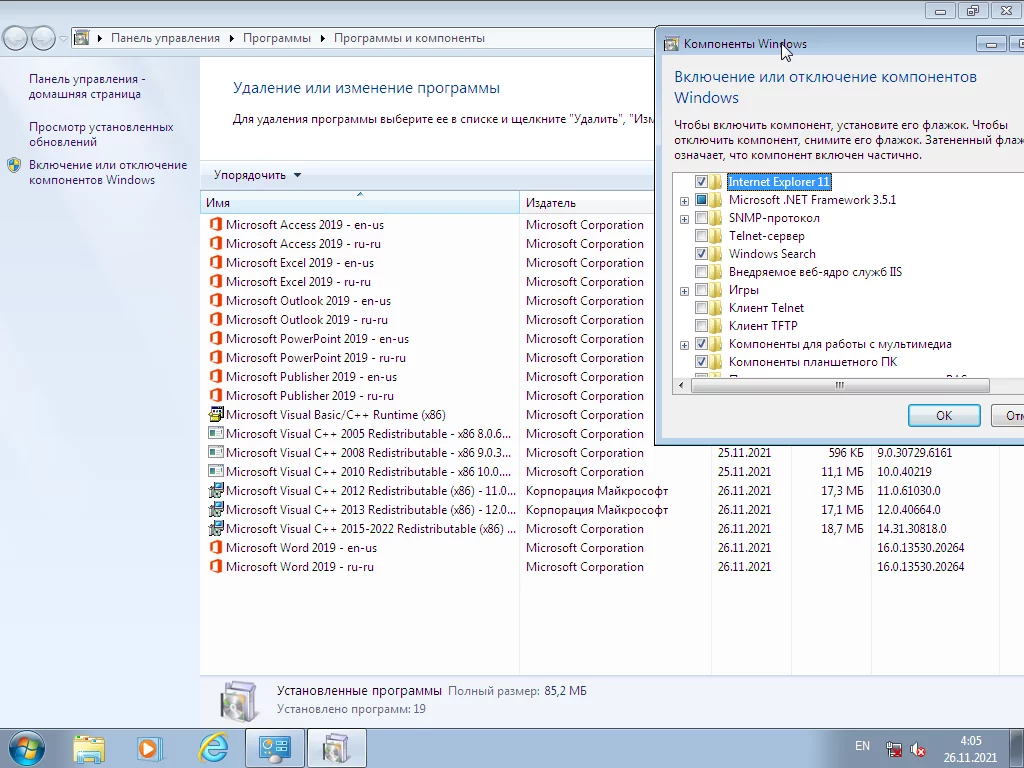Check the Игры component checkbox
The image size is (1024, 768).
click(701, 289)
